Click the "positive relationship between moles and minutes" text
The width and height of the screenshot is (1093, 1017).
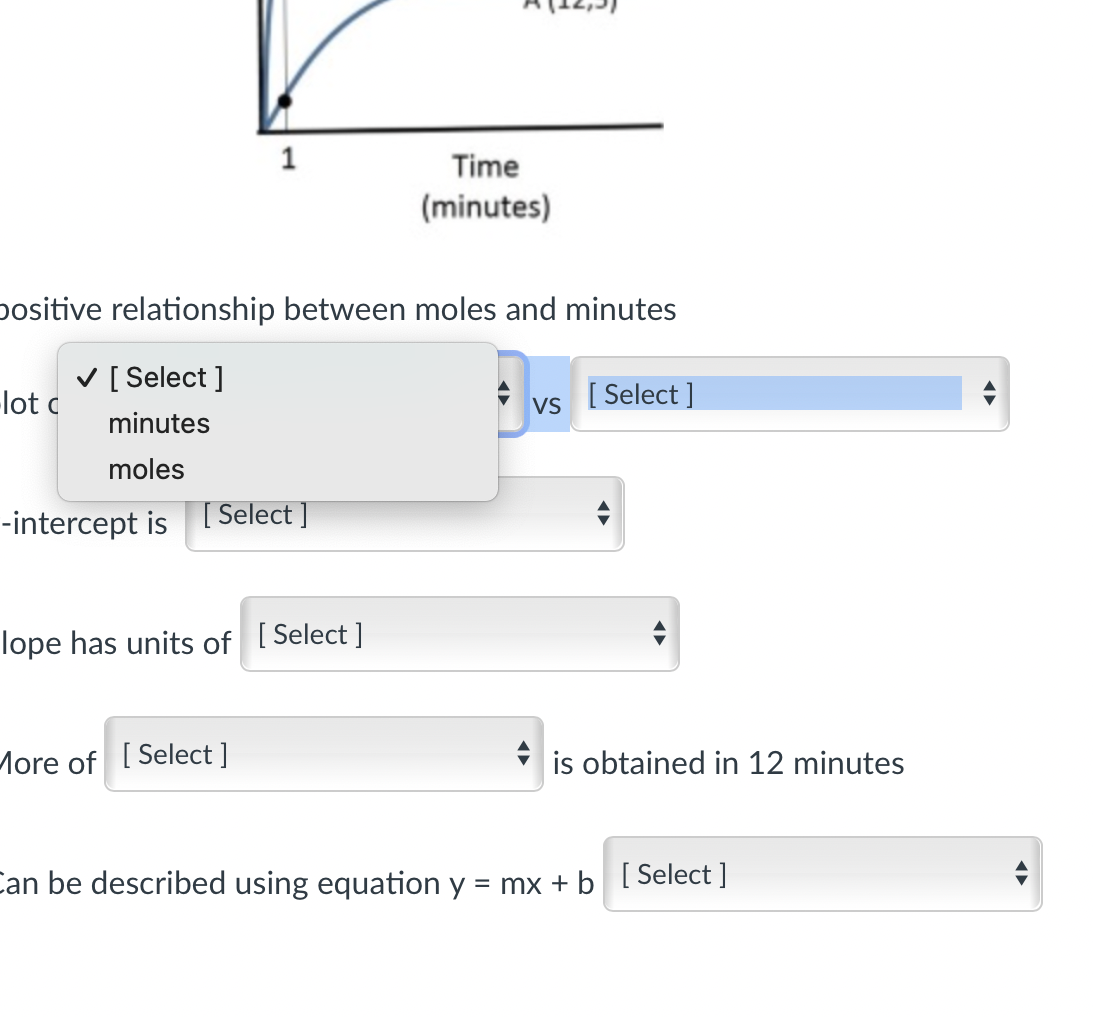click(338, 309)
